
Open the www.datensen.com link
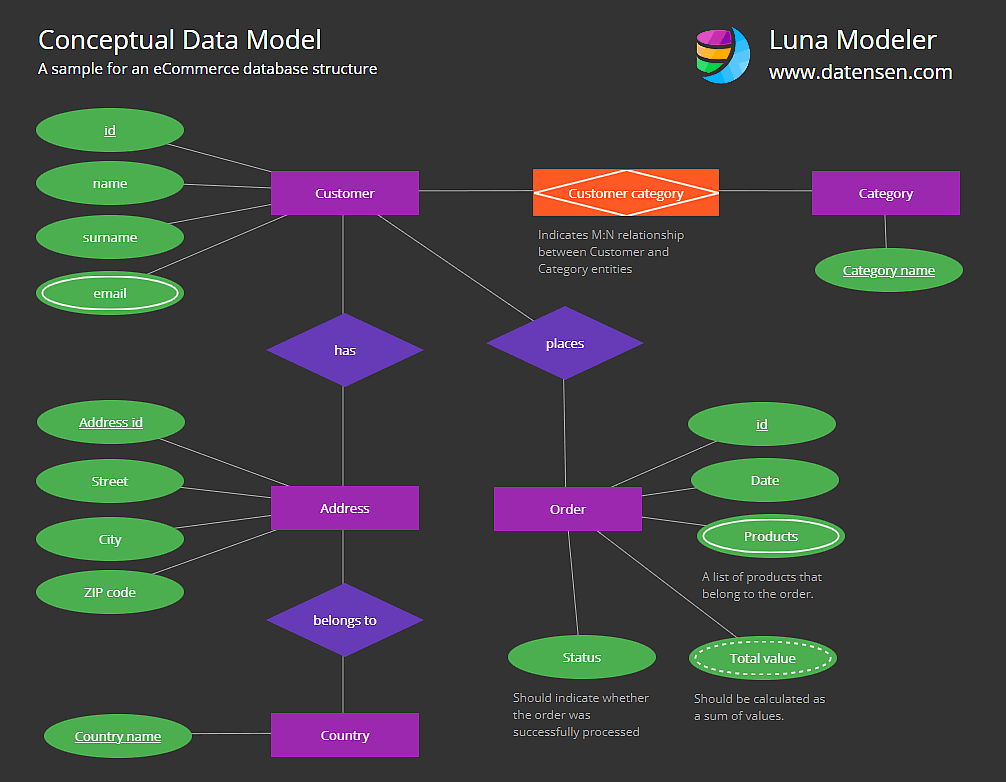(861, 72)
